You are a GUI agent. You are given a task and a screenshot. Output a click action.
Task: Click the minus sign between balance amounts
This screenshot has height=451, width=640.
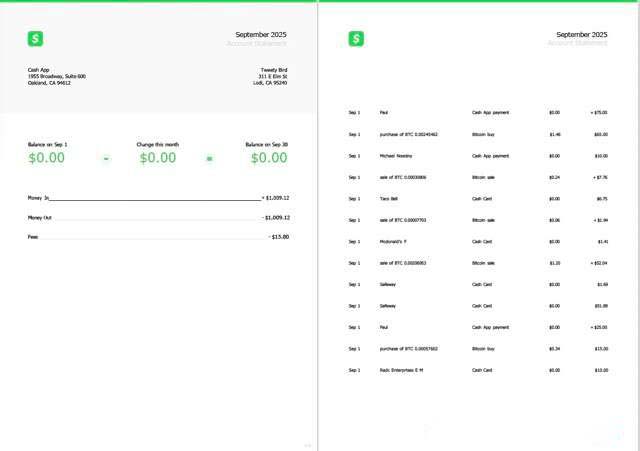click(x=106, y=158)
